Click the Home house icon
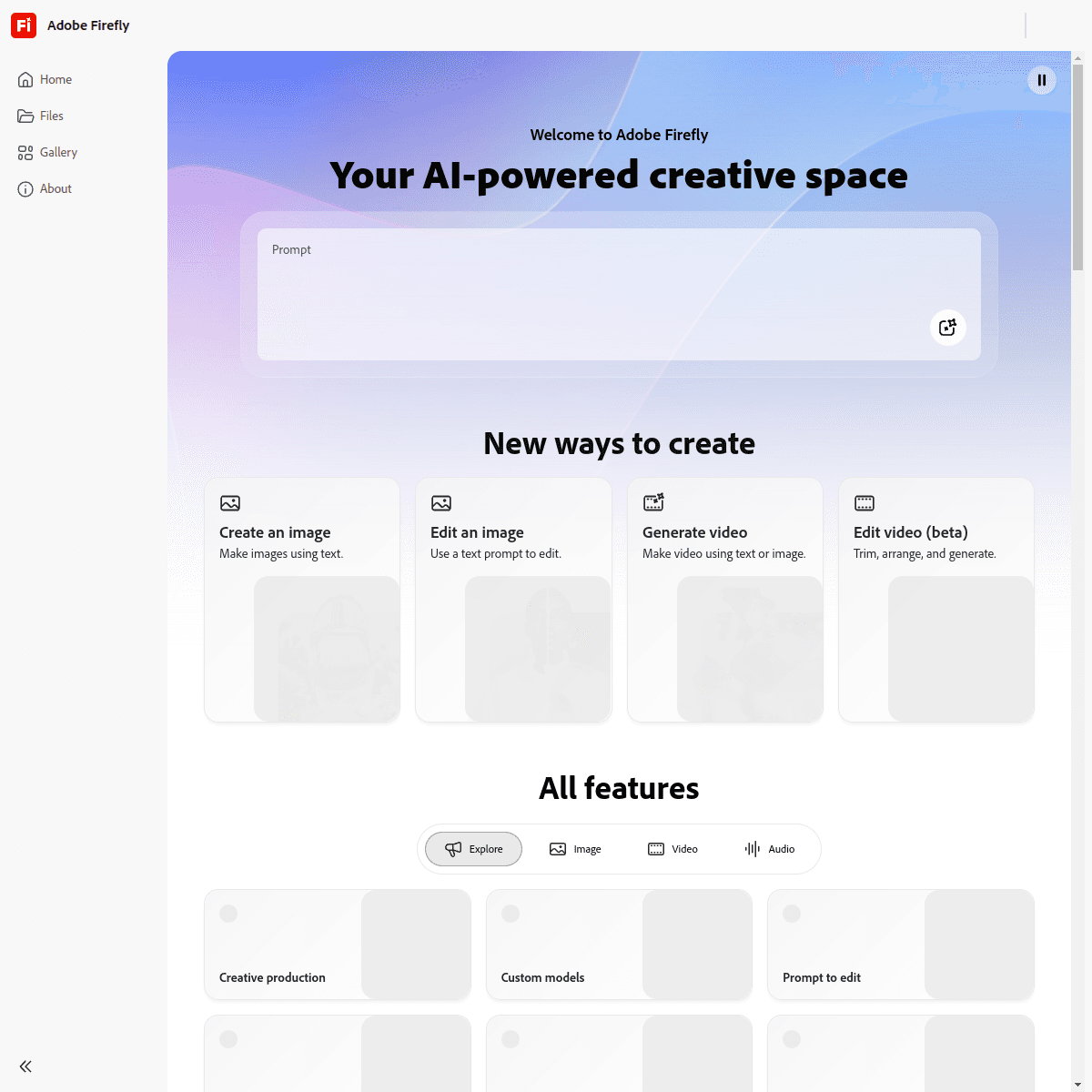This screenshot has width=1092, height=1092. [25, 79]
